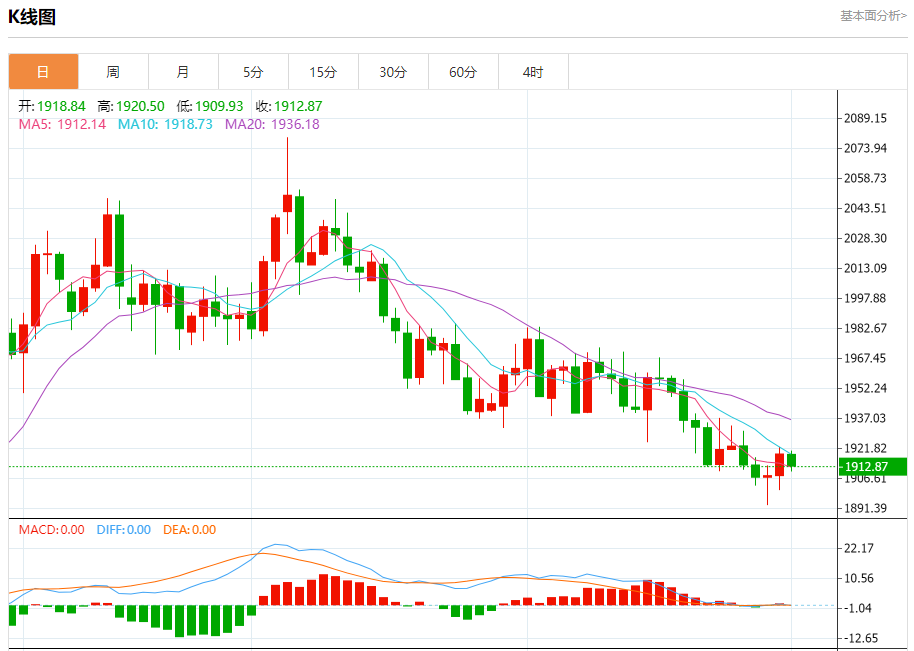Image resolution: width=914 pixels, height=651 pixels.
Task: Click the low price 1909.93
Action: 219,106
